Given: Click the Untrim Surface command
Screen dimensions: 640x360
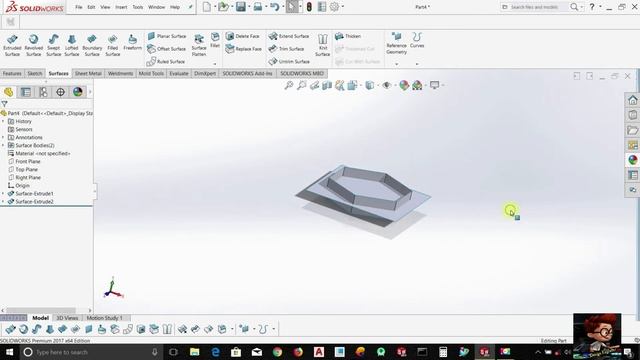Looking at the screenshot, I should 289,62.
